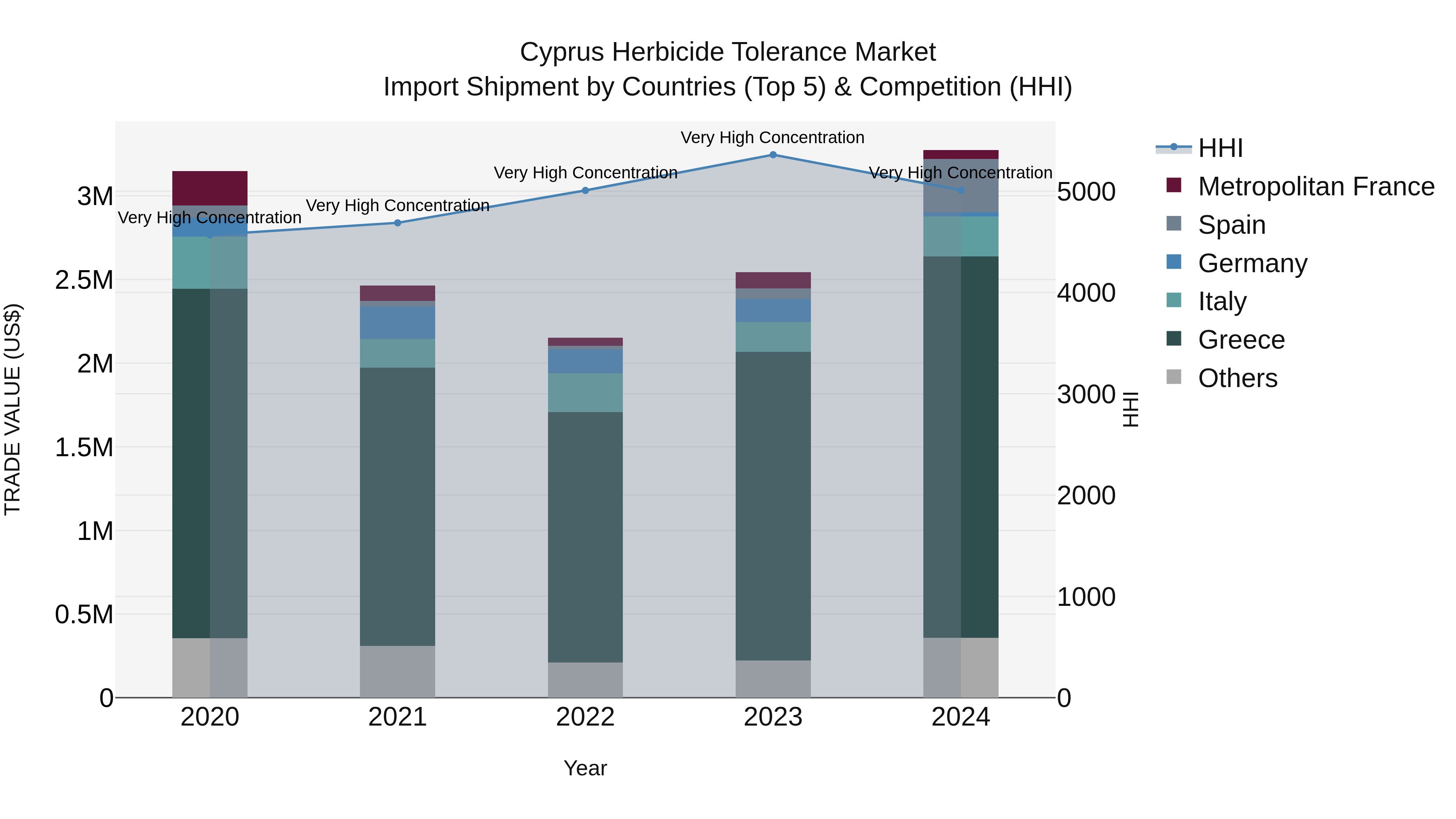1456x819 pixels.
Task: Click the Metropolitan France maroon swatch
Action: point(1174,185)
